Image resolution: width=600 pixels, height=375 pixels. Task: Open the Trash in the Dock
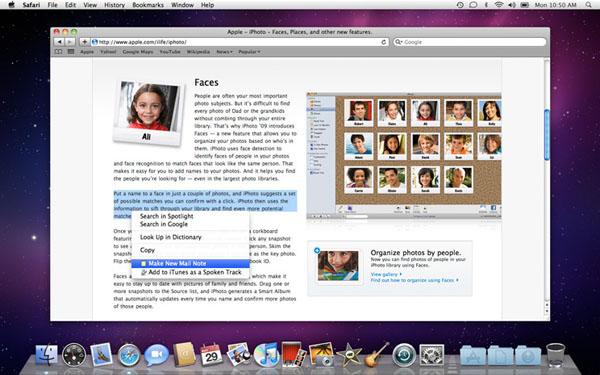(555, 355)
